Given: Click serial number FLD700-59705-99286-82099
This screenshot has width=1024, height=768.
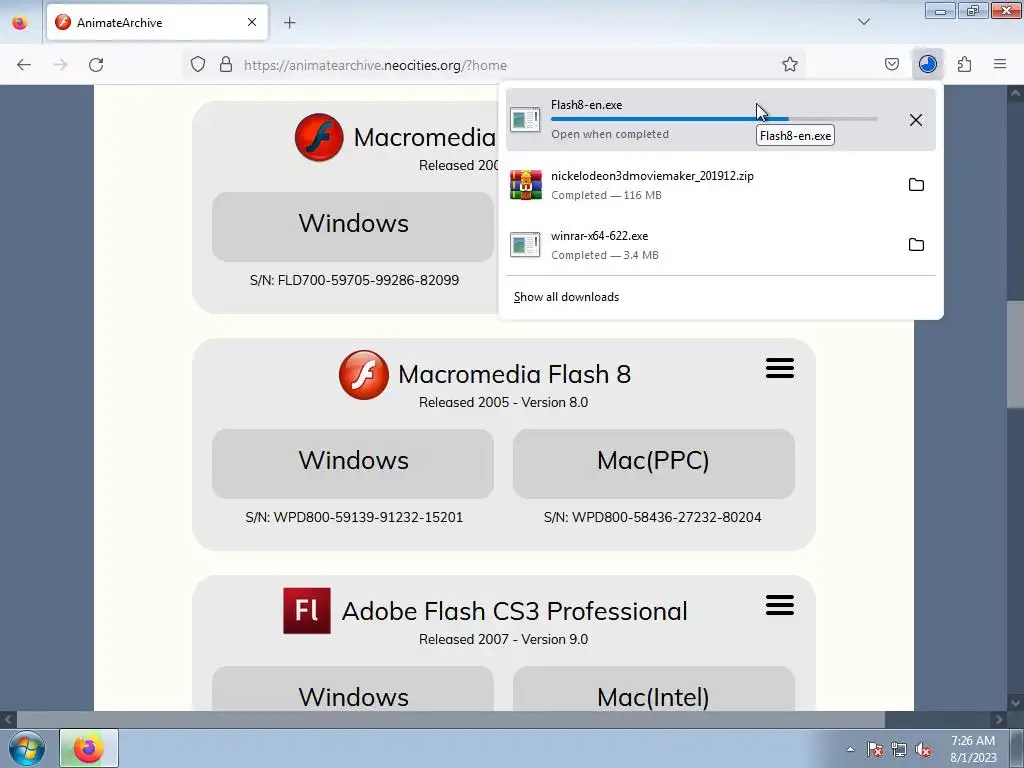Looking at the screenshot, I should 354,280.
